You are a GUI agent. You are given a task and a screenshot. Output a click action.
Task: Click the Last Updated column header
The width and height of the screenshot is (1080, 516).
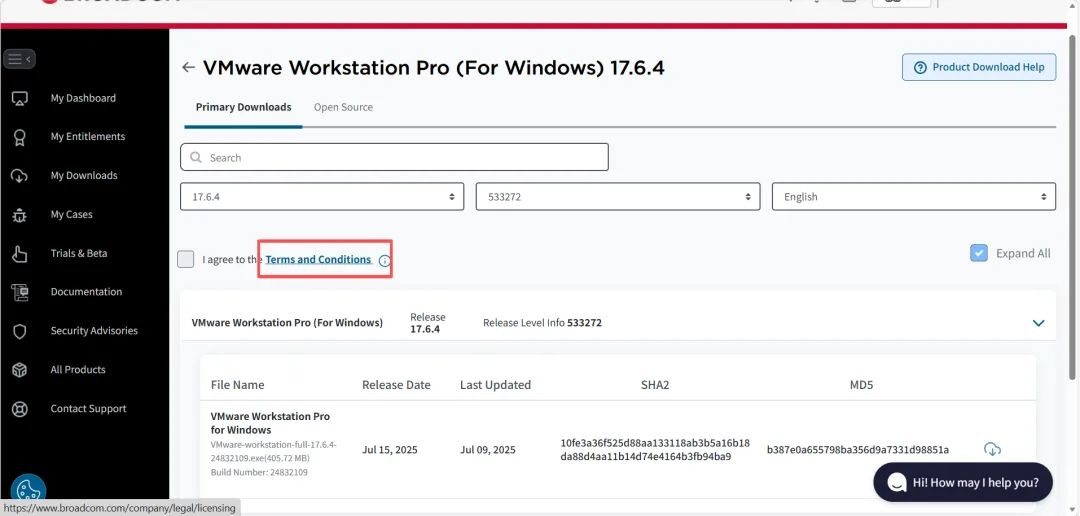pos(495,385)
